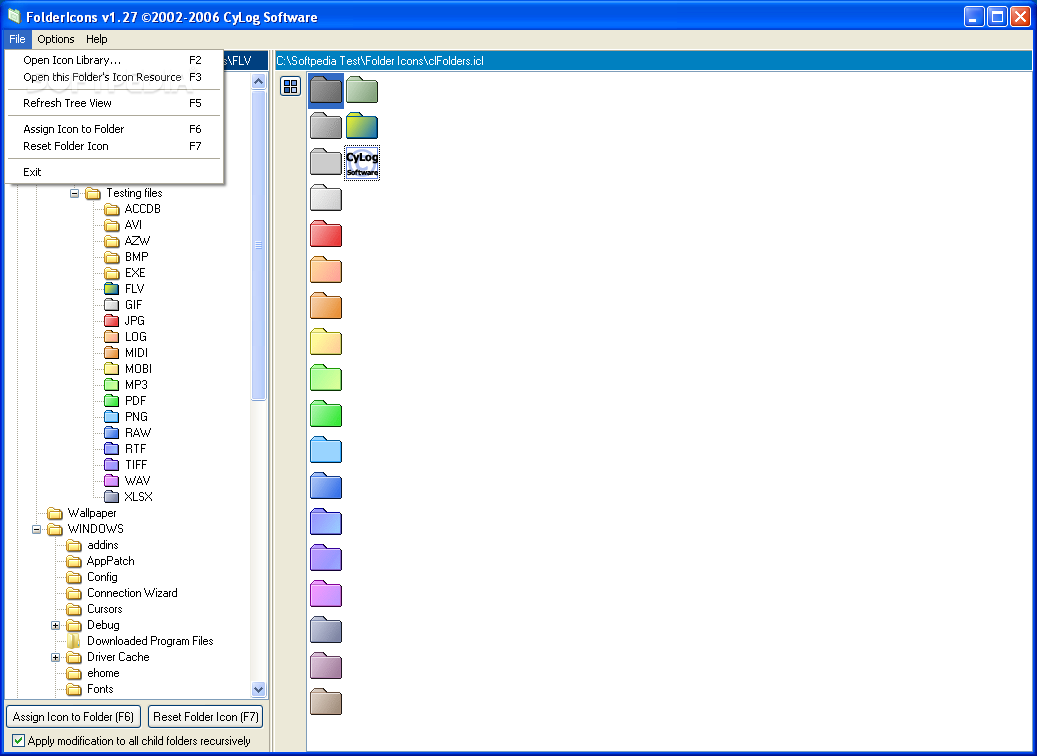Click tree scrollbar up arrow
Screen dimensions: 1037x756
coord(259,81)
